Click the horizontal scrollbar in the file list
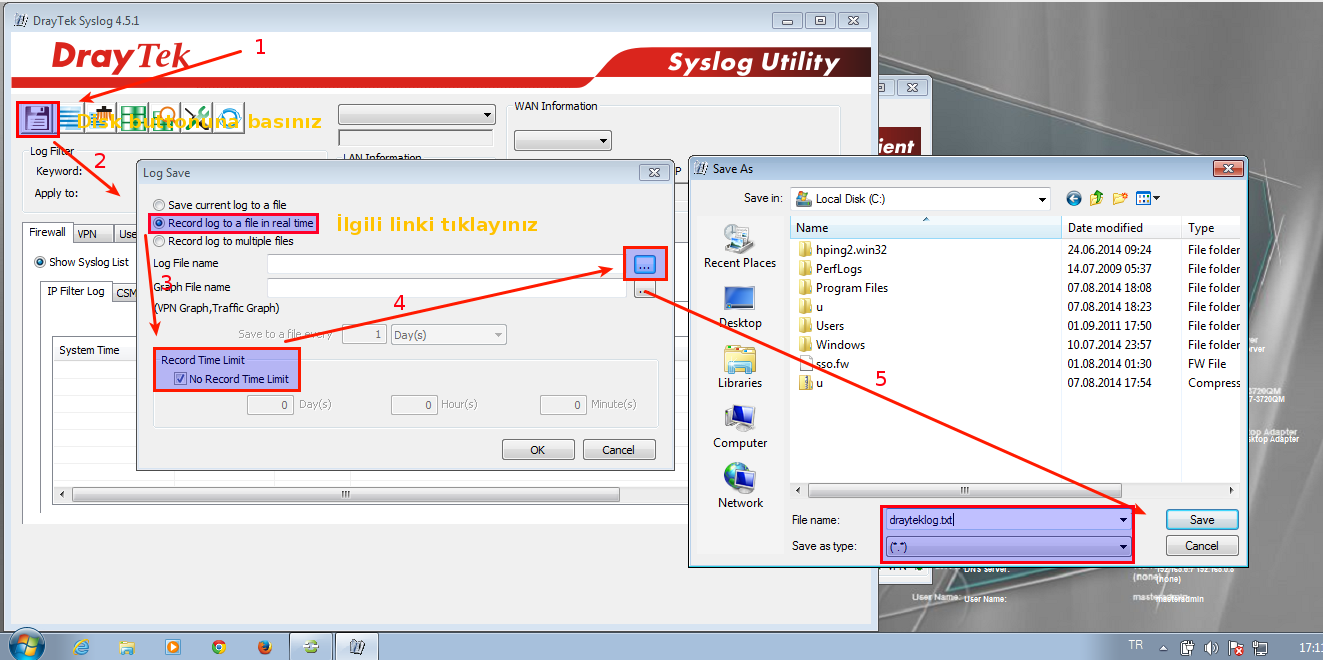Viewport: 1323px width, 660px height. click(964, 491)
